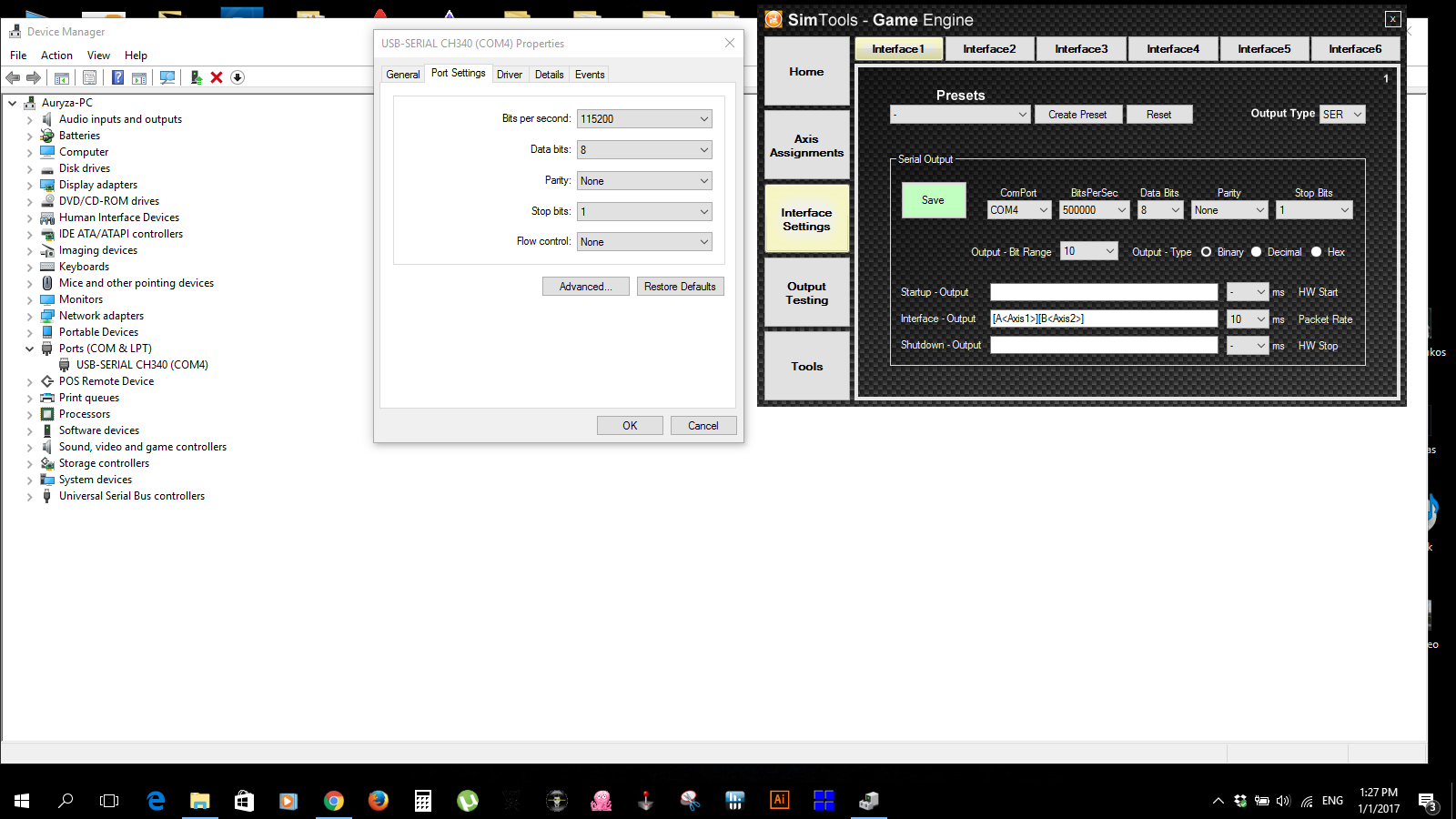Collapse the Ports (COM & LPT) node
This screenshot has width=1456, height=819.
pos(29,349)
